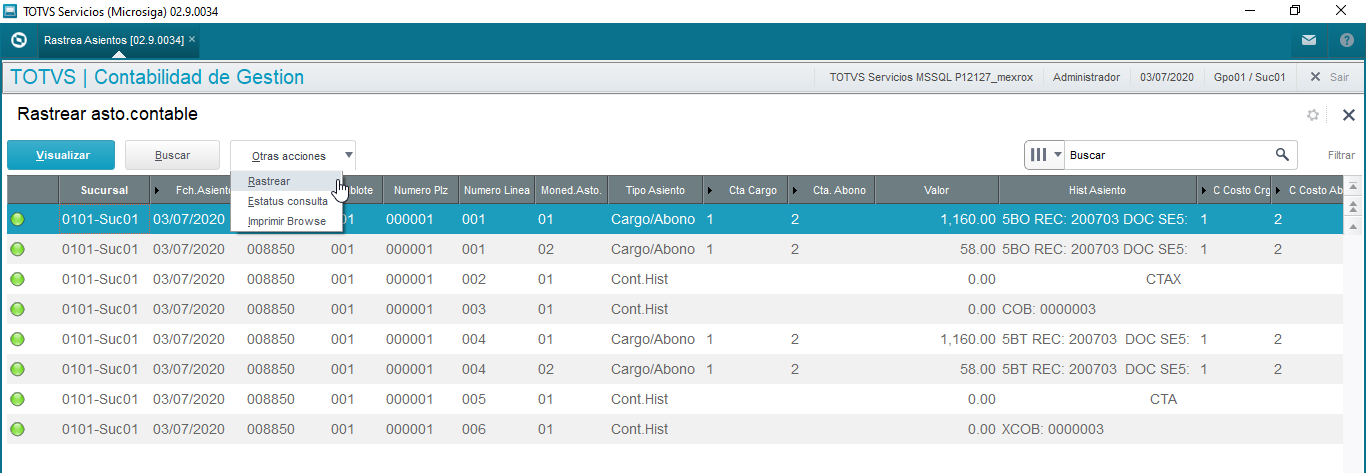Choose Estatus consulta from the menu
This screenshot has height=473, width=1366.
point(287,201)
